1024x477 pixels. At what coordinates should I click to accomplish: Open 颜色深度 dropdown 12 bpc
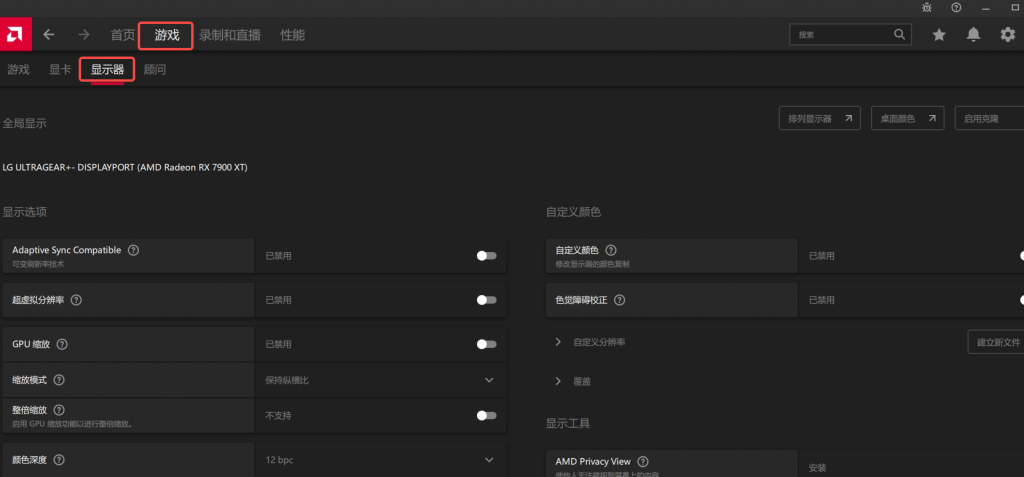point(381,460)
